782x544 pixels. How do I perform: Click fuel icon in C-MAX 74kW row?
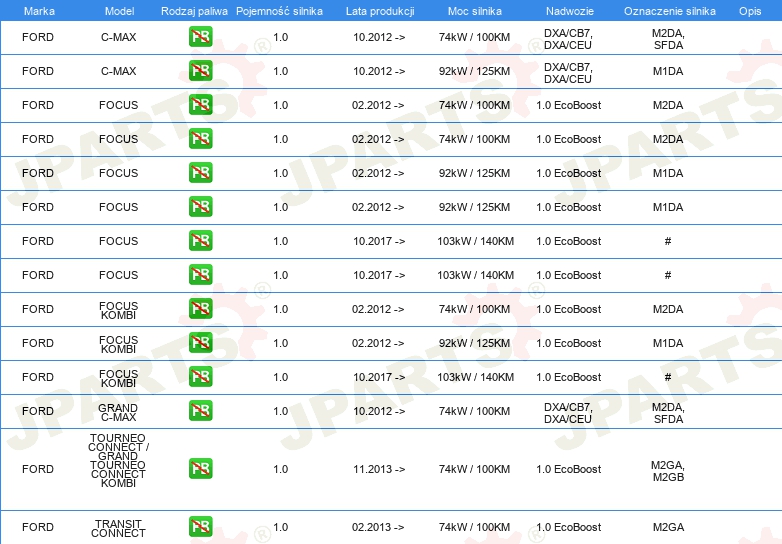(200, 37)
